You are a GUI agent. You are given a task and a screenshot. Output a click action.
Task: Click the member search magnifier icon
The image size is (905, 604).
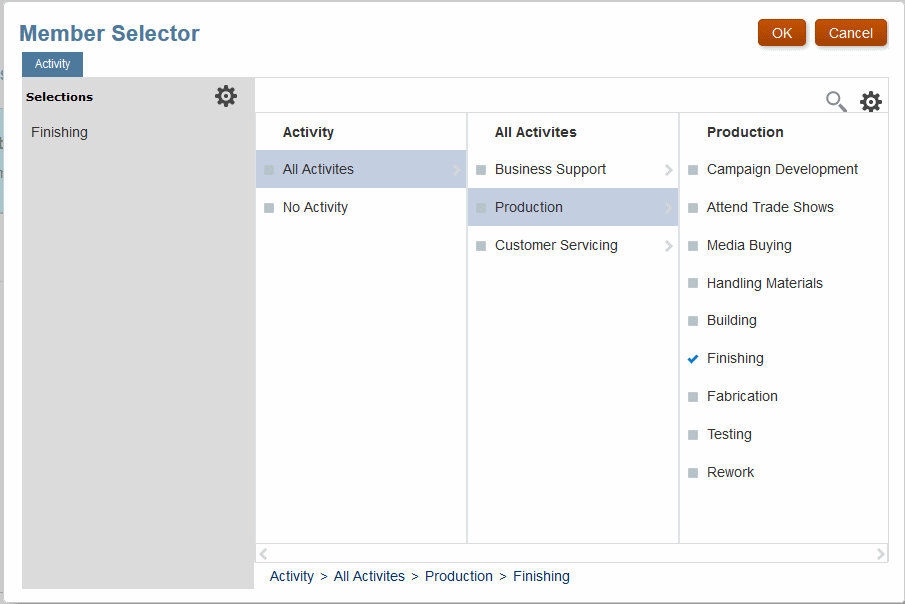835,101
